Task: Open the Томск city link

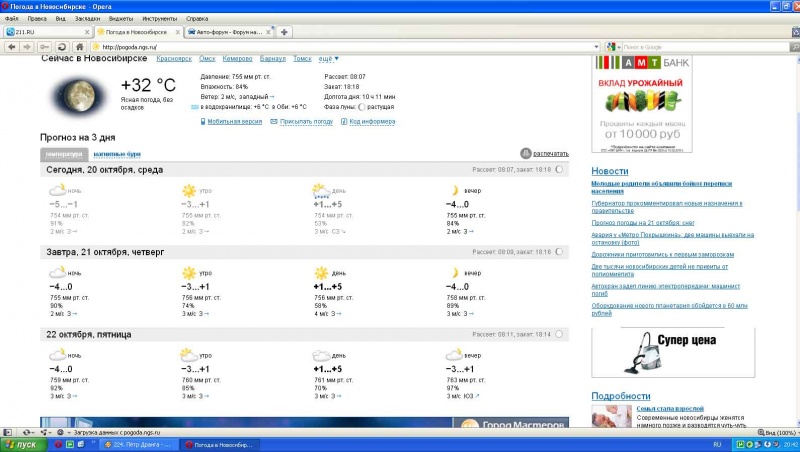Action: click(302, 59)
